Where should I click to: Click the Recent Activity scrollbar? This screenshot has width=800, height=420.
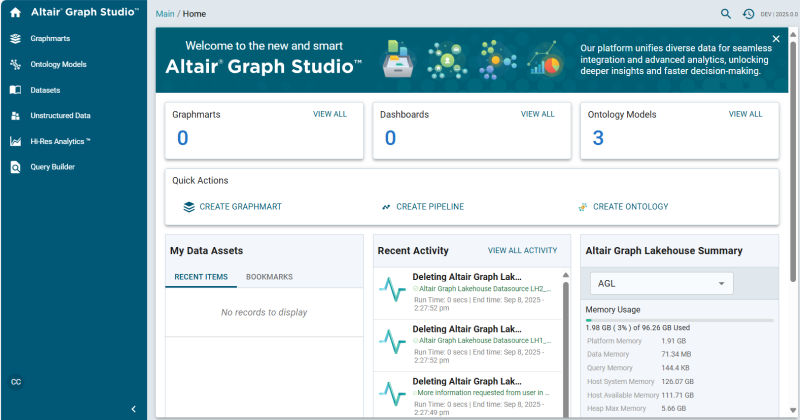pos(566,340)
